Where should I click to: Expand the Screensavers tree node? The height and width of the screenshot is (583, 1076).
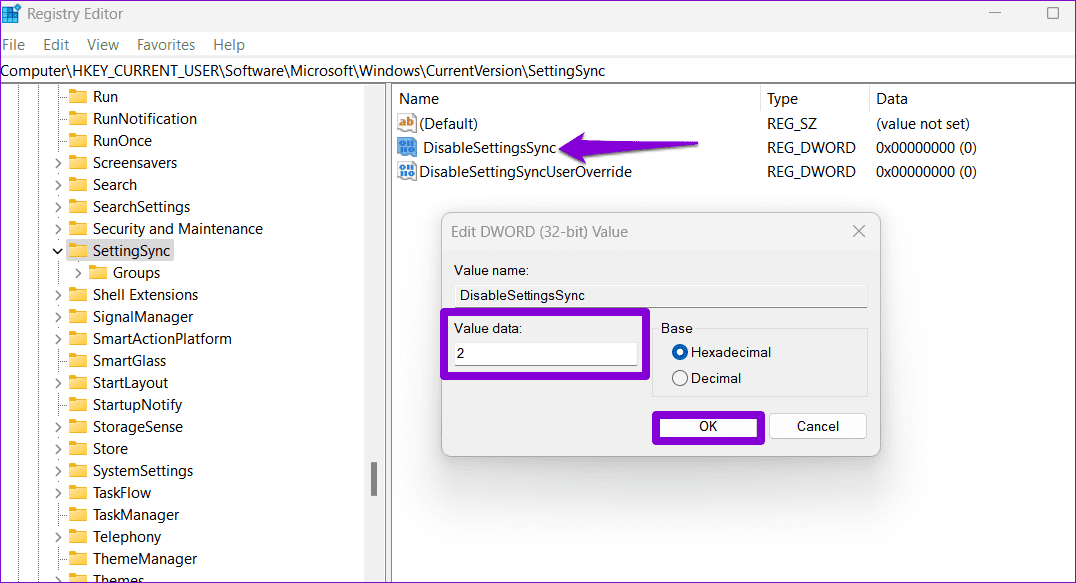(x=58, y=163)
